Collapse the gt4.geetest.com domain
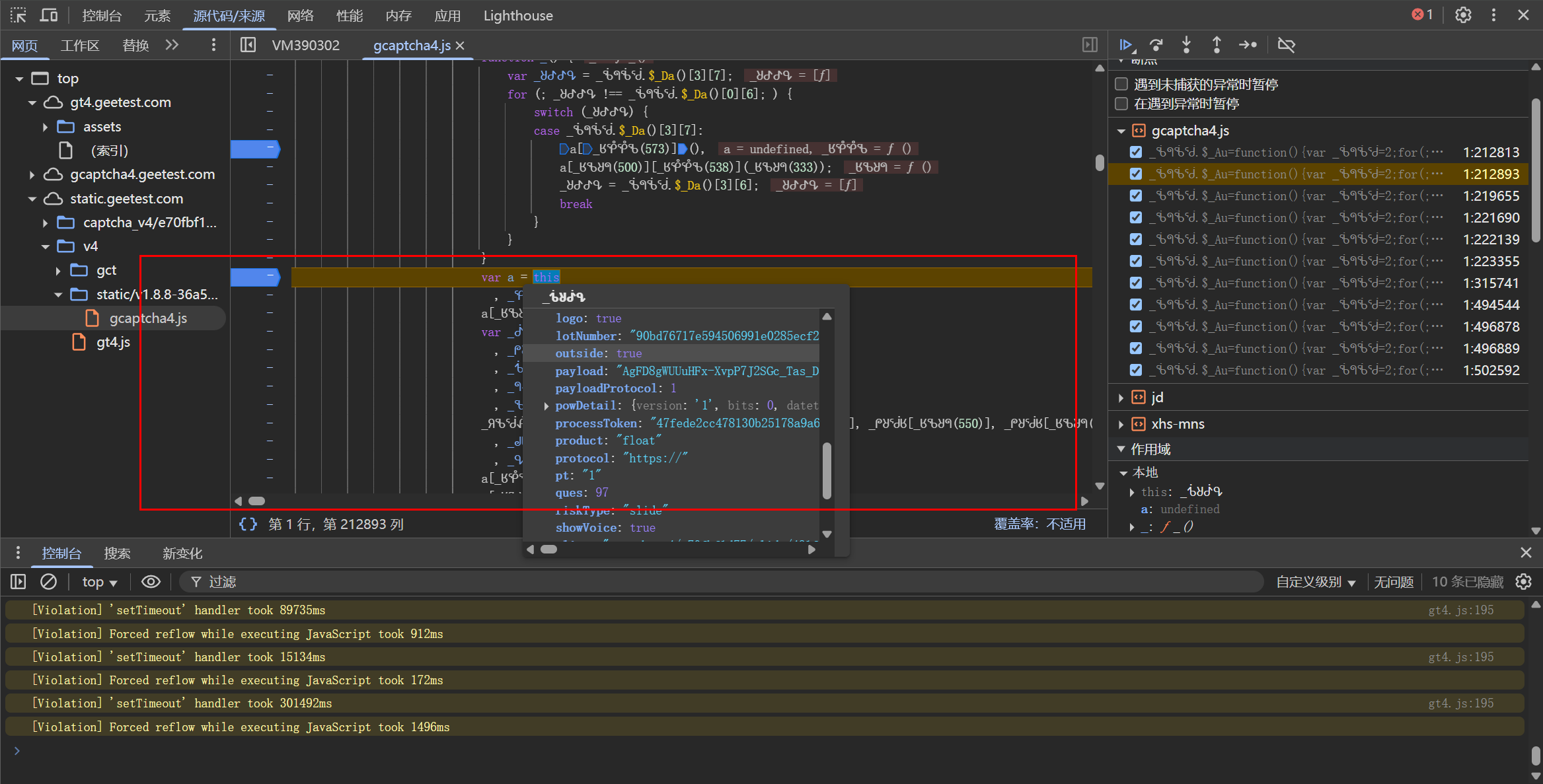The image size is (1543, 784). (x=32, y=102)
